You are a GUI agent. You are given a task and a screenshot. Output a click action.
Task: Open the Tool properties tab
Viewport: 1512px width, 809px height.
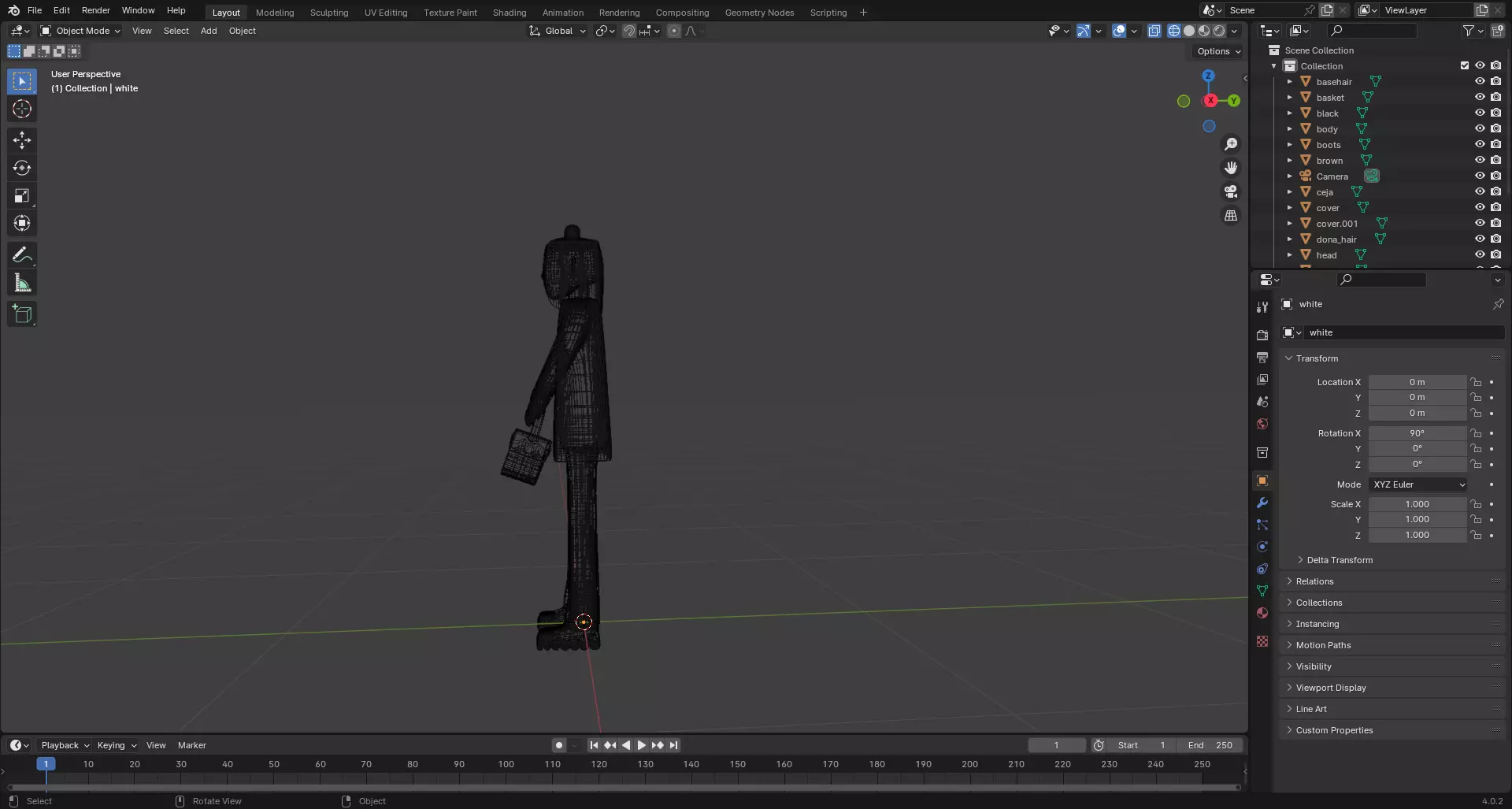pyautogui.click(x=1262, y=307)
